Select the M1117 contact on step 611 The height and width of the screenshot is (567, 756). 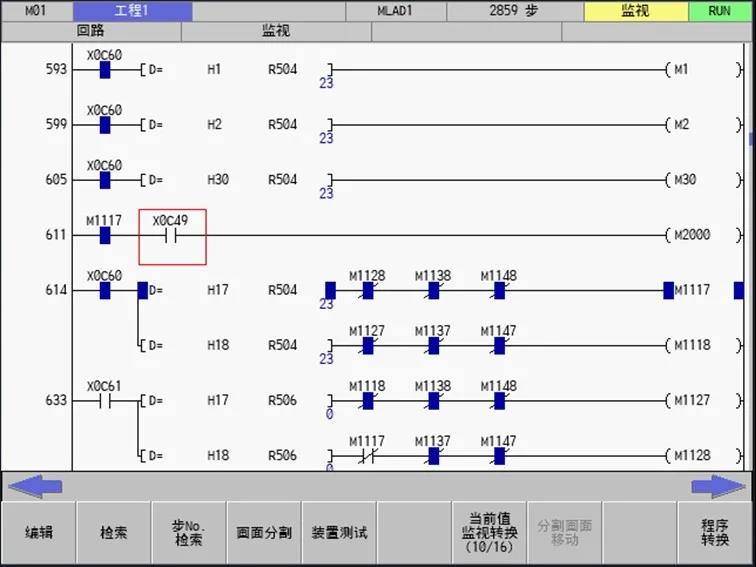coord(104,235)
